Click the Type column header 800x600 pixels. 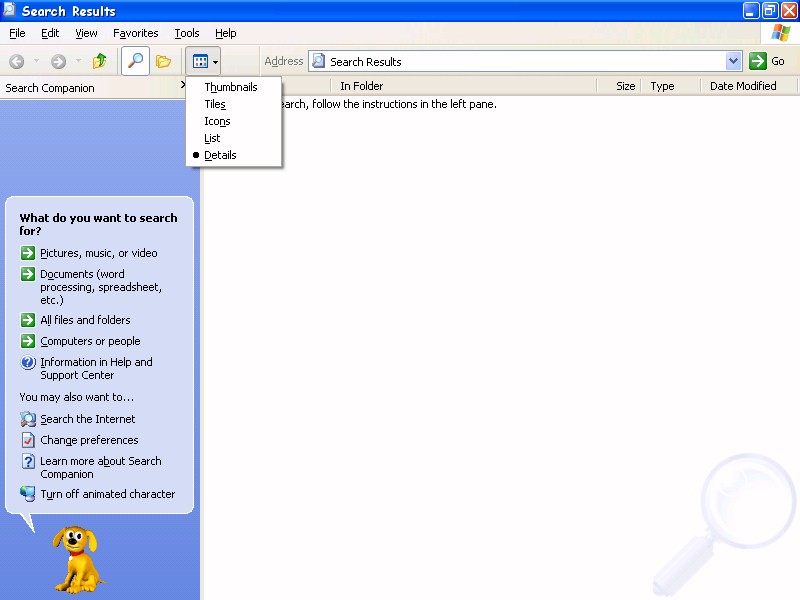pyautogui.click(x=671, y=86)
